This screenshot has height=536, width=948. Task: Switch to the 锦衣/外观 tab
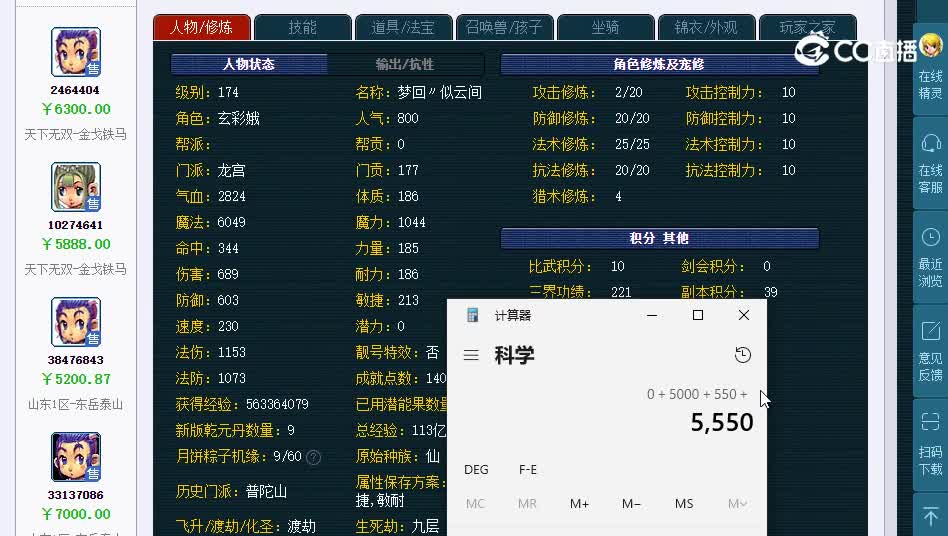pyautogui.click(x=706, y=27)
